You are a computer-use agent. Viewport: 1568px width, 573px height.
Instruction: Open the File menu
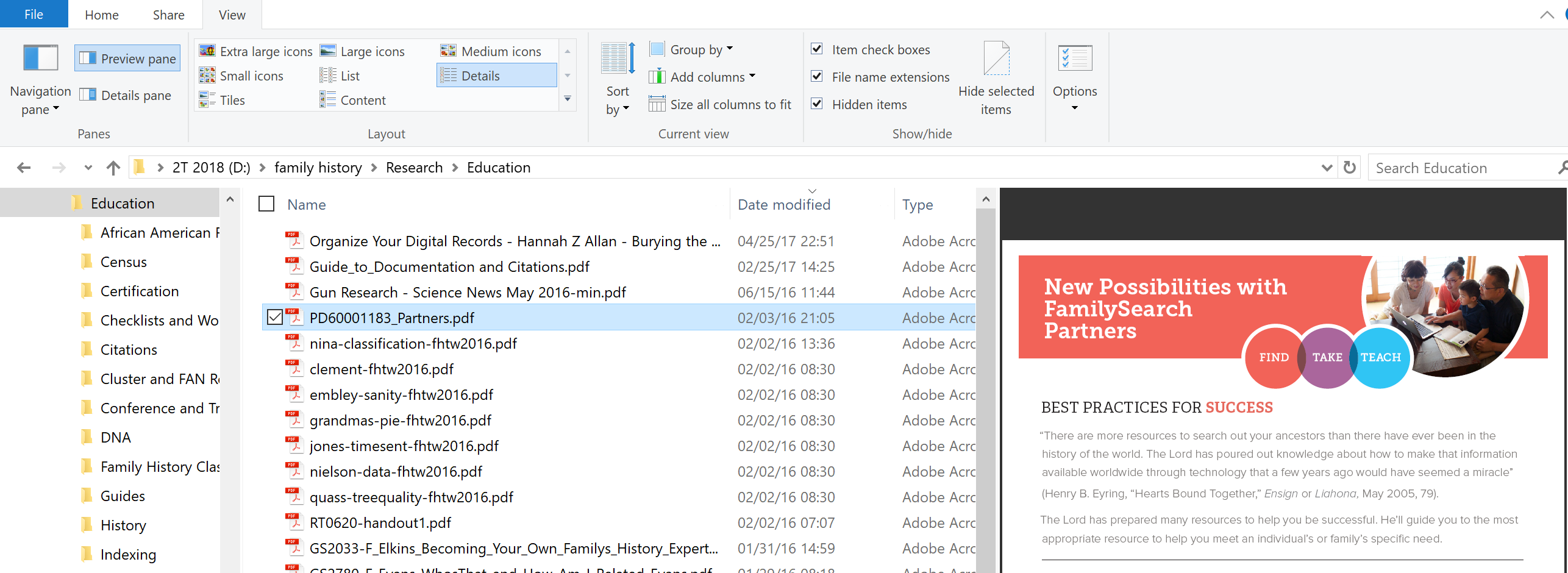coord(34,14)
